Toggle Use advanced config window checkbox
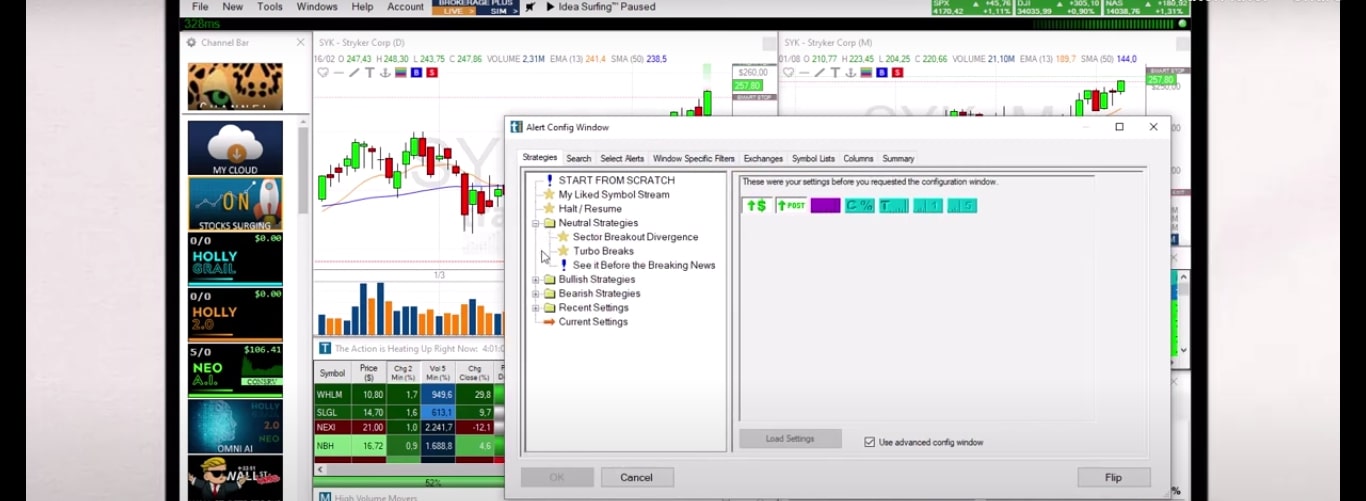 click(870, 442)
